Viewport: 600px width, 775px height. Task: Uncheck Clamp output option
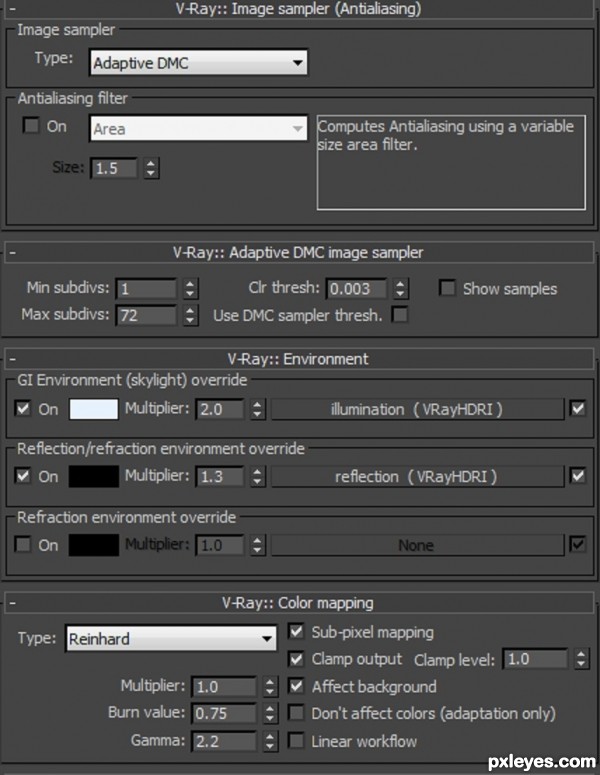[x=296, y=659]
